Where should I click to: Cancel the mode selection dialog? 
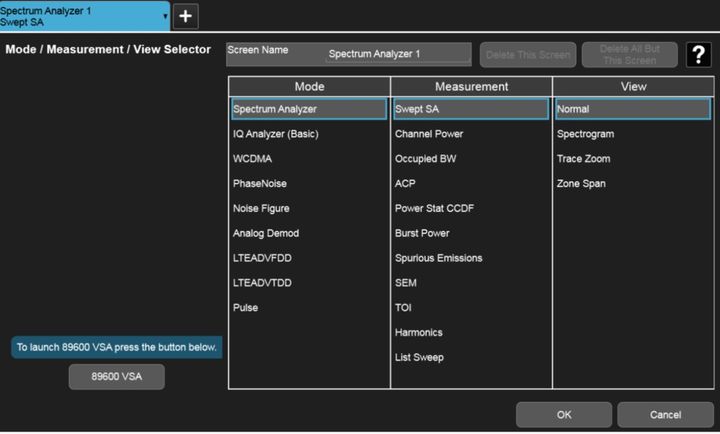(x=665, y=414)
